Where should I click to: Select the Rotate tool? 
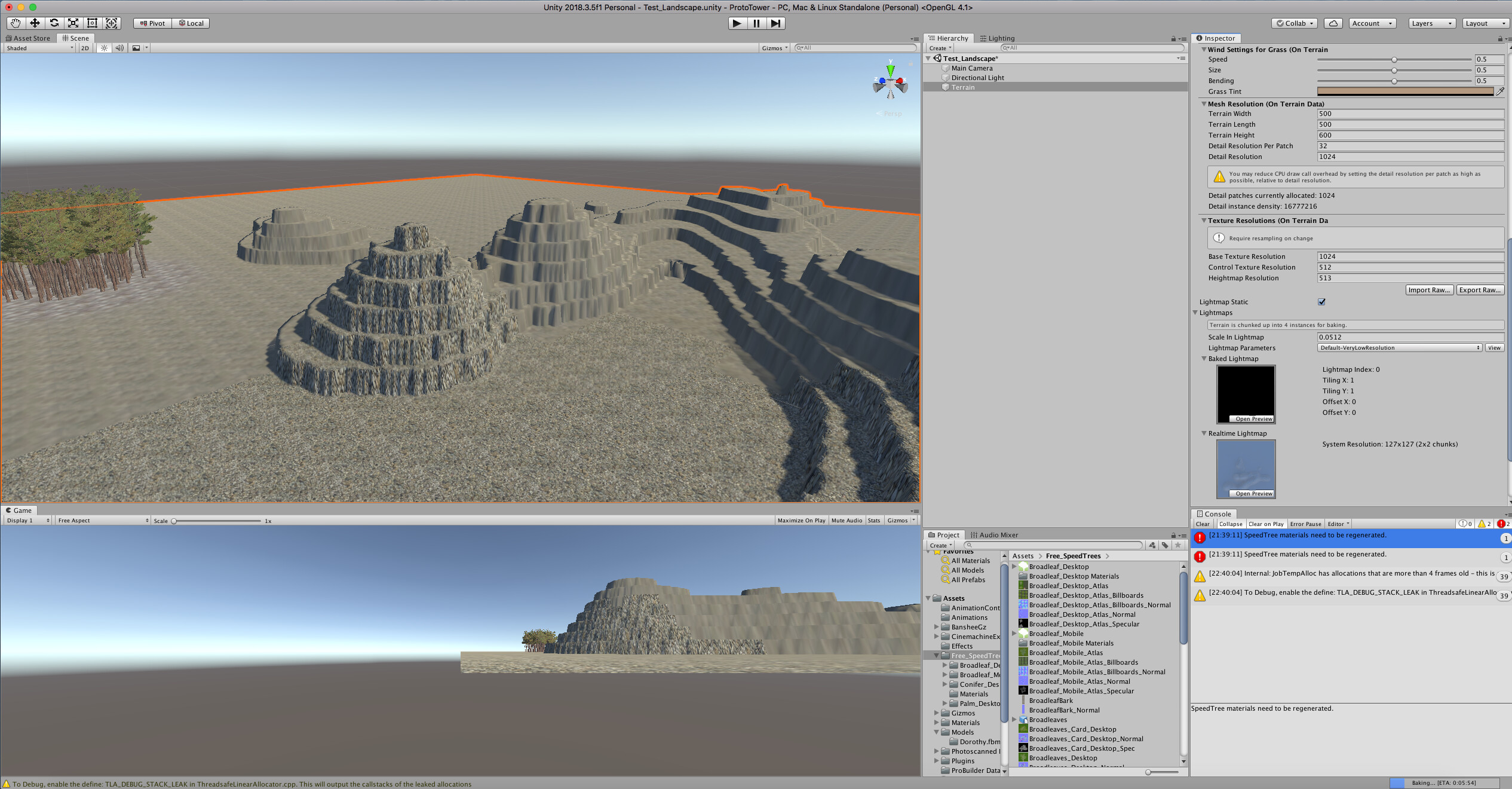[54, 23]
